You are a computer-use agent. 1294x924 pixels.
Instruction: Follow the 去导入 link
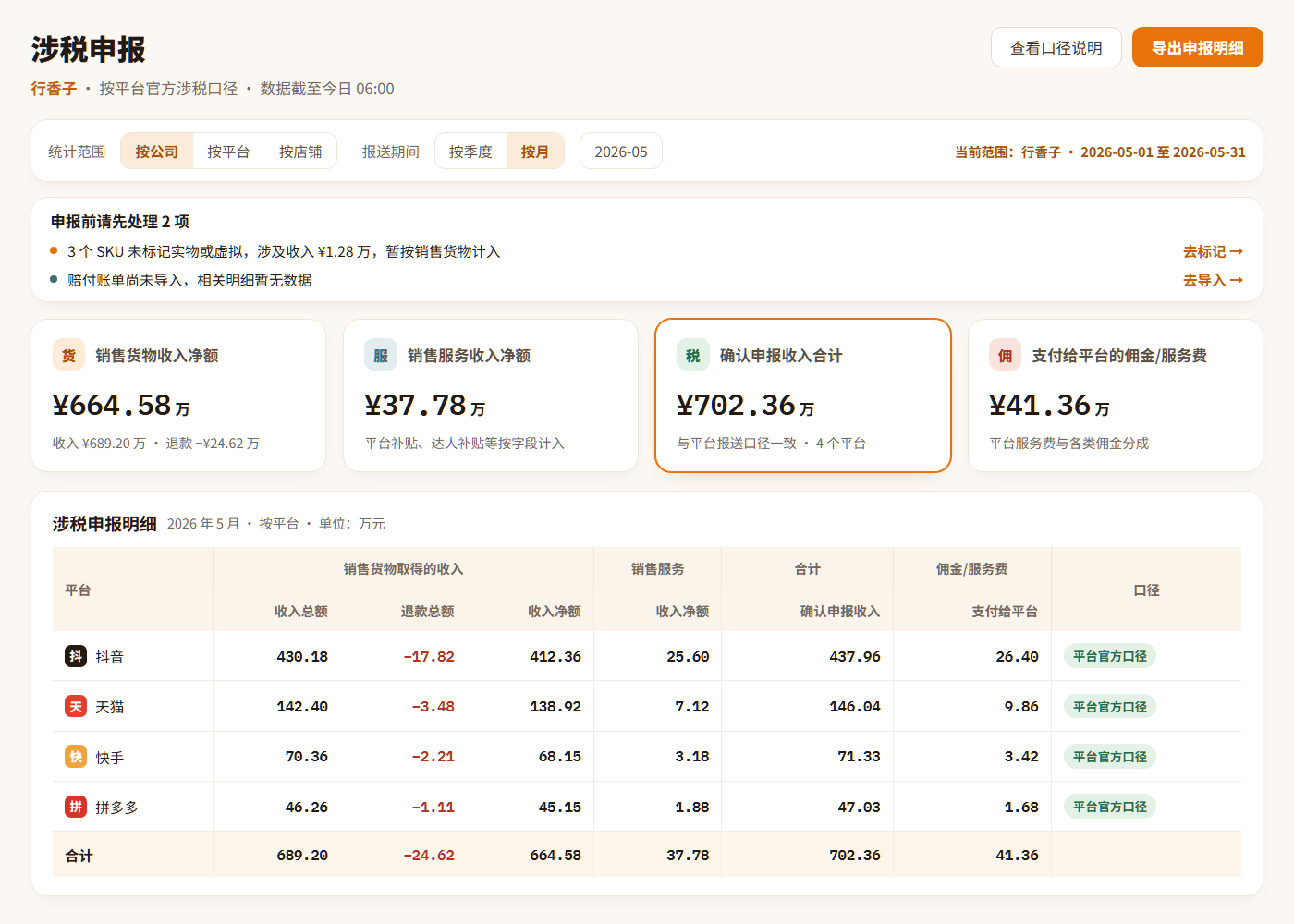point(1214,280)
